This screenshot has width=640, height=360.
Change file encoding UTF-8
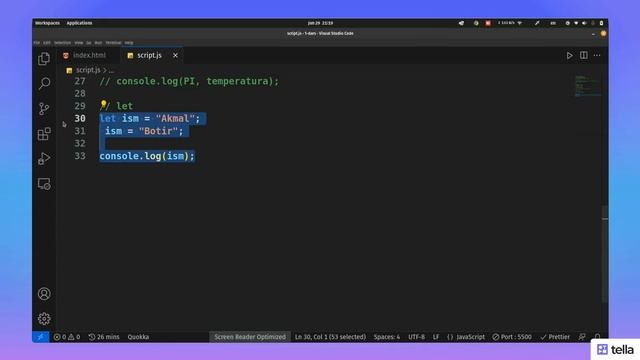coord(416,337)
